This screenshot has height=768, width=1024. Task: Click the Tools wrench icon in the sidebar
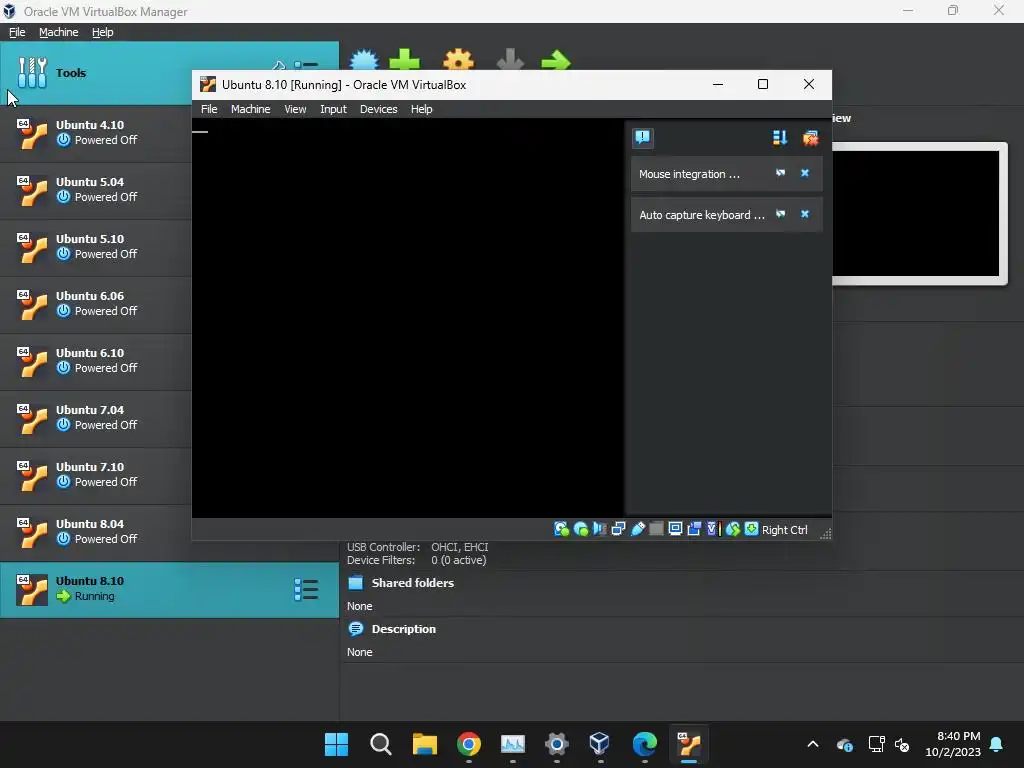[x=32, y=72]
